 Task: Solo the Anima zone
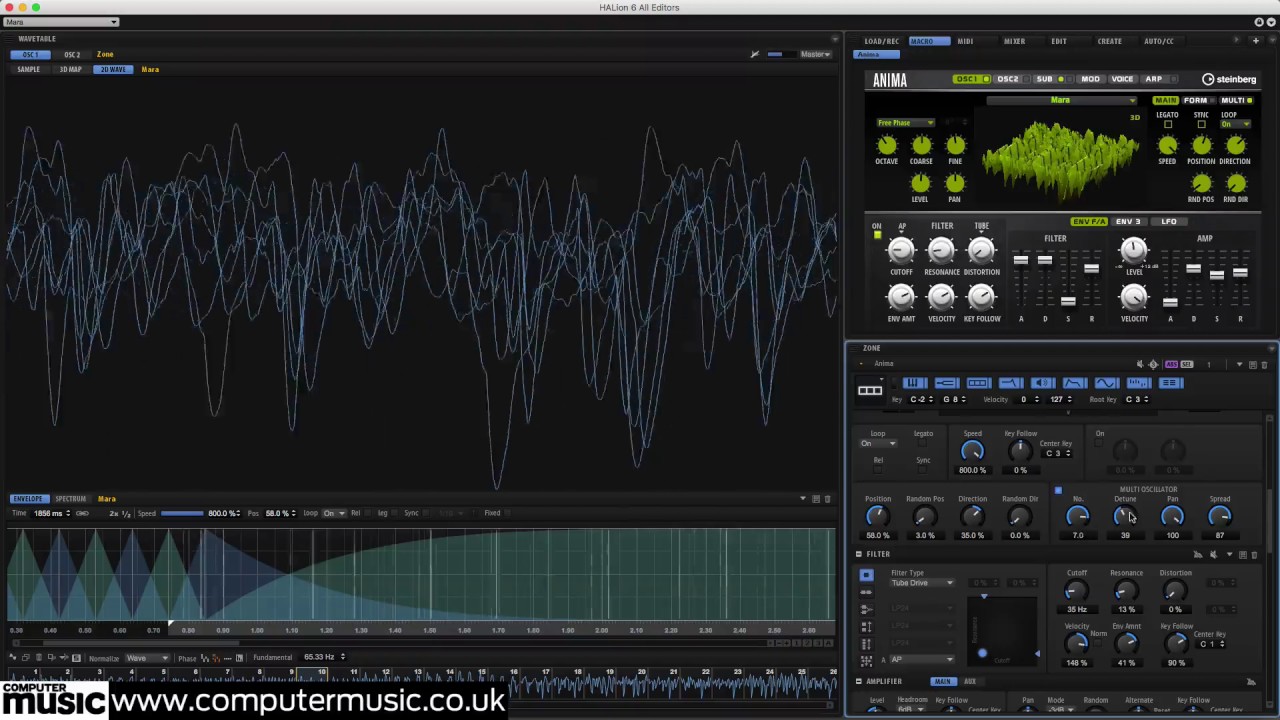[1153, 364]
